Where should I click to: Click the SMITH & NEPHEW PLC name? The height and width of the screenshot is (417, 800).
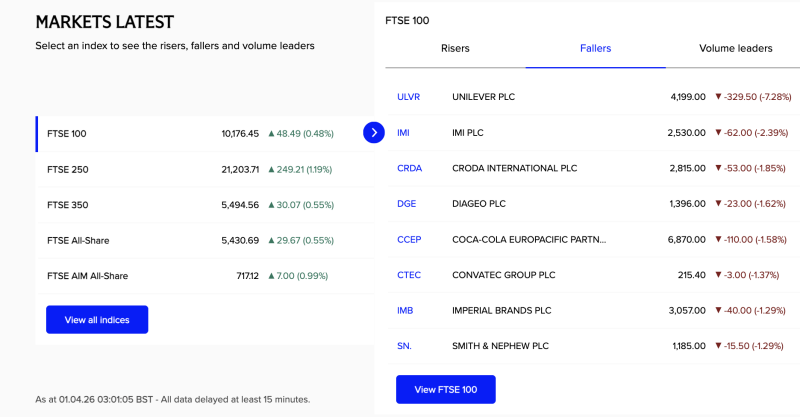tap(501, 346)
